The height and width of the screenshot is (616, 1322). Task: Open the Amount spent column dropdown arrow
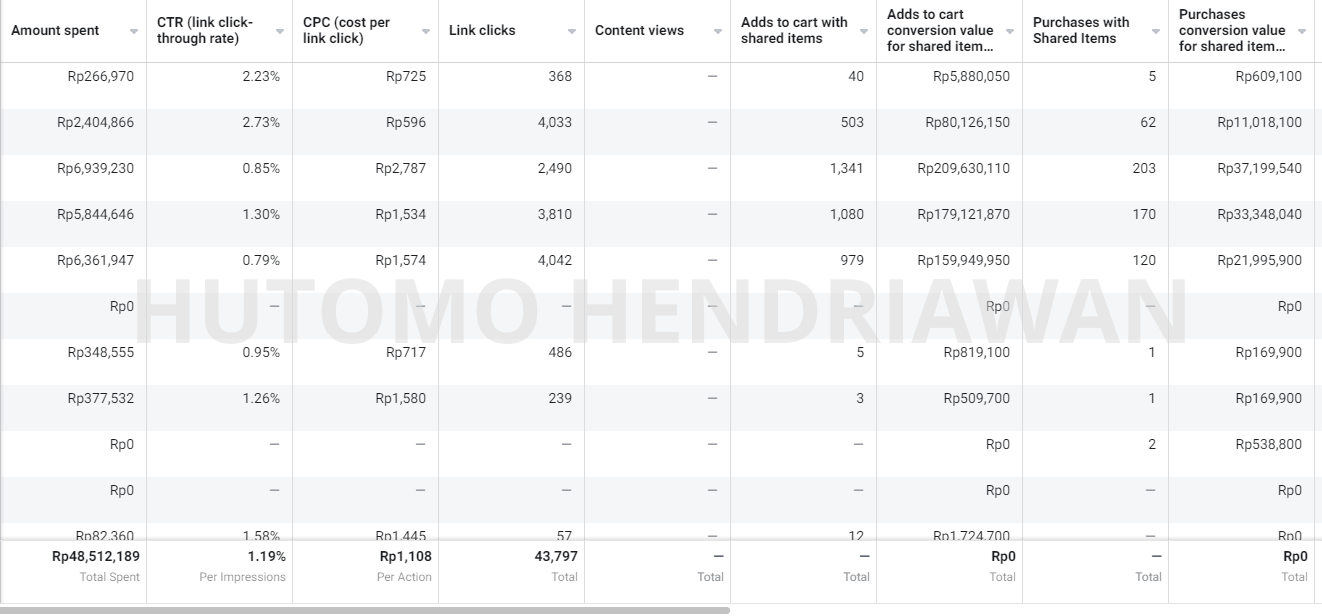pos(134,31)
